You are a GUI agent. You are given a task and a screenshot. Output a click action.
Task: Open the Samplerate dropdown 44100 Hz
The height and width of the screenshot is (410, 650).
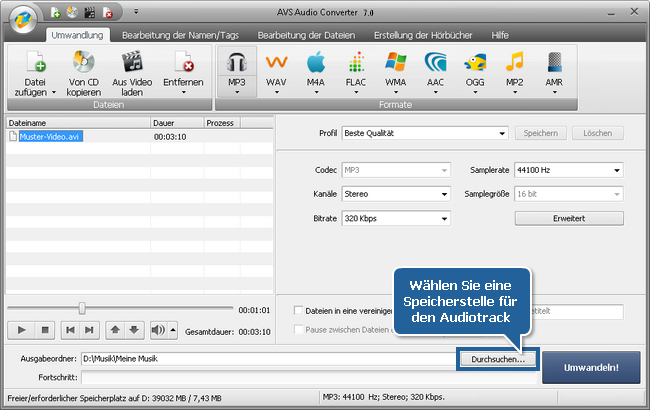[x=568, y=170]
